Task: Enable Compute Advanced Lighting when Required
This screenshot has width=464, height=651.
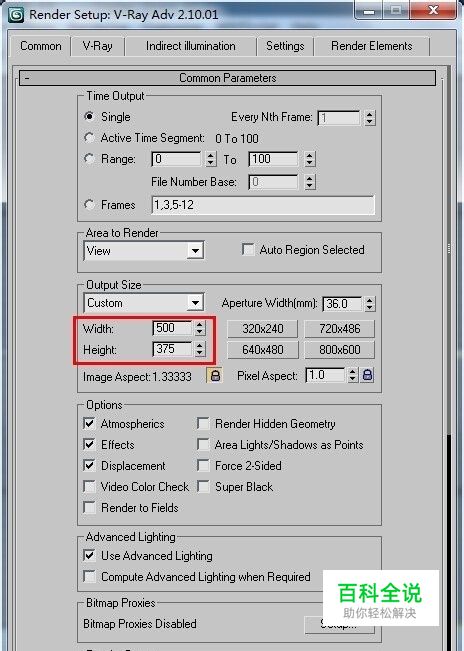Action: click(x=89, y=576)
